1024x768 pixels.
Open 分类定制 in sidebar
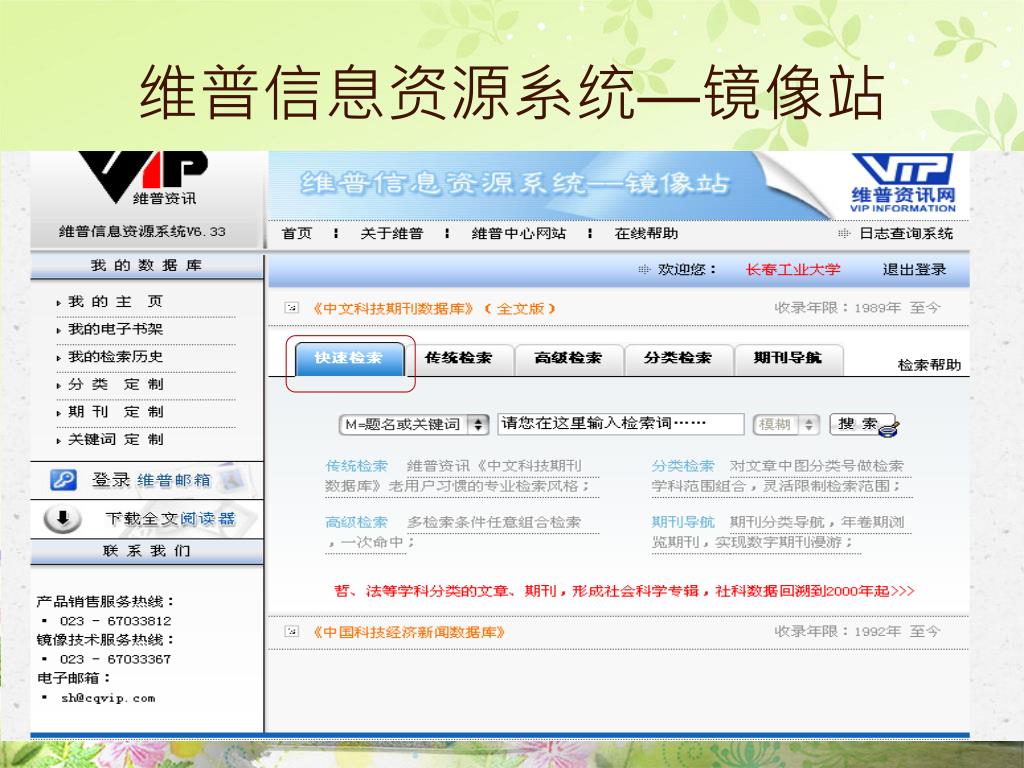coord(116,384)
